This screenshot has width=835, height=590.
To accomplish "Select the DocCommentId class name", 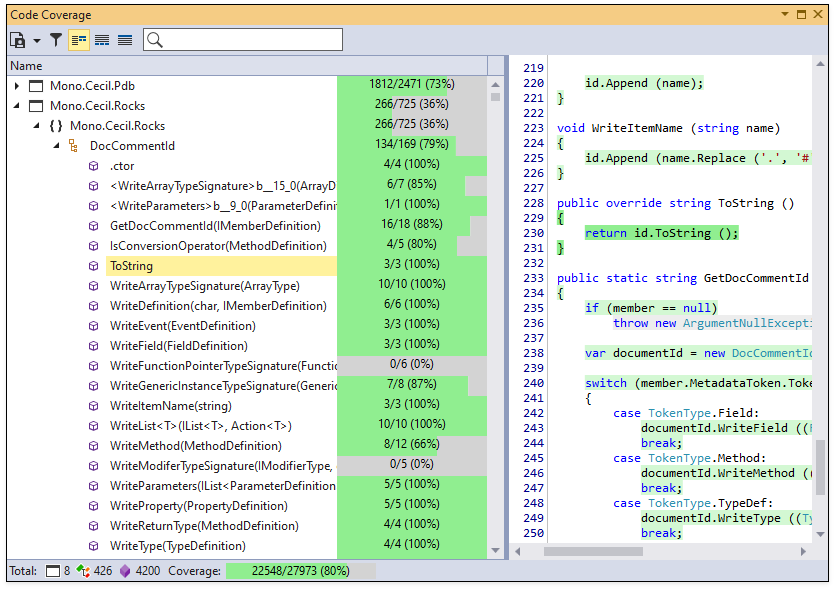I will click(132, 146).
